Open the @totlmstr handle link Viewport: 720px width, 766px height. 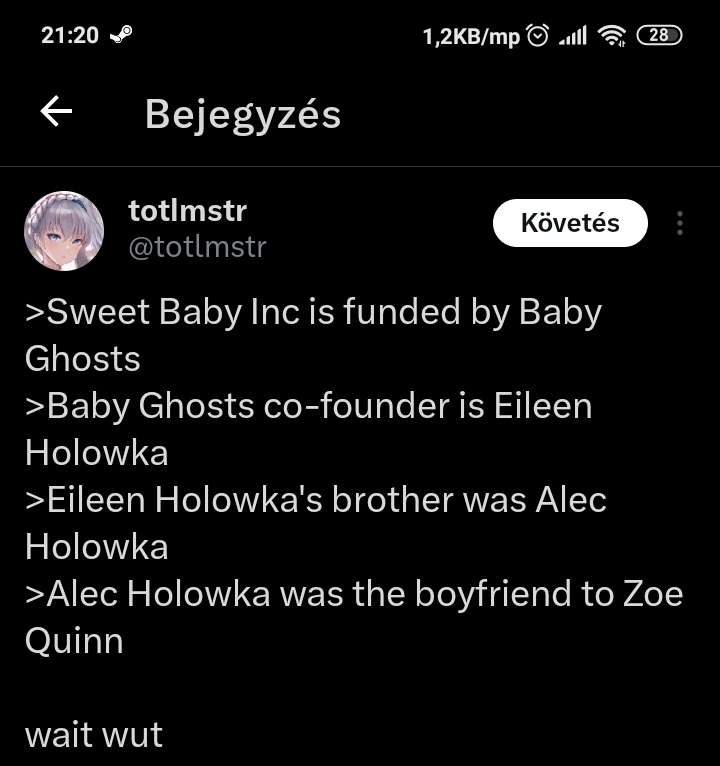tap(197, 247)
